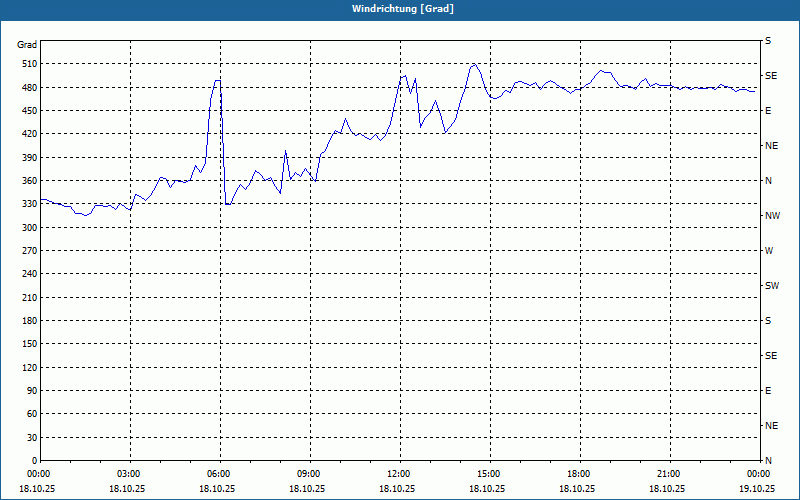The image size is (800, 500).
Task: Click the E compass label on the 90 gridline
Action: point(768,391)
